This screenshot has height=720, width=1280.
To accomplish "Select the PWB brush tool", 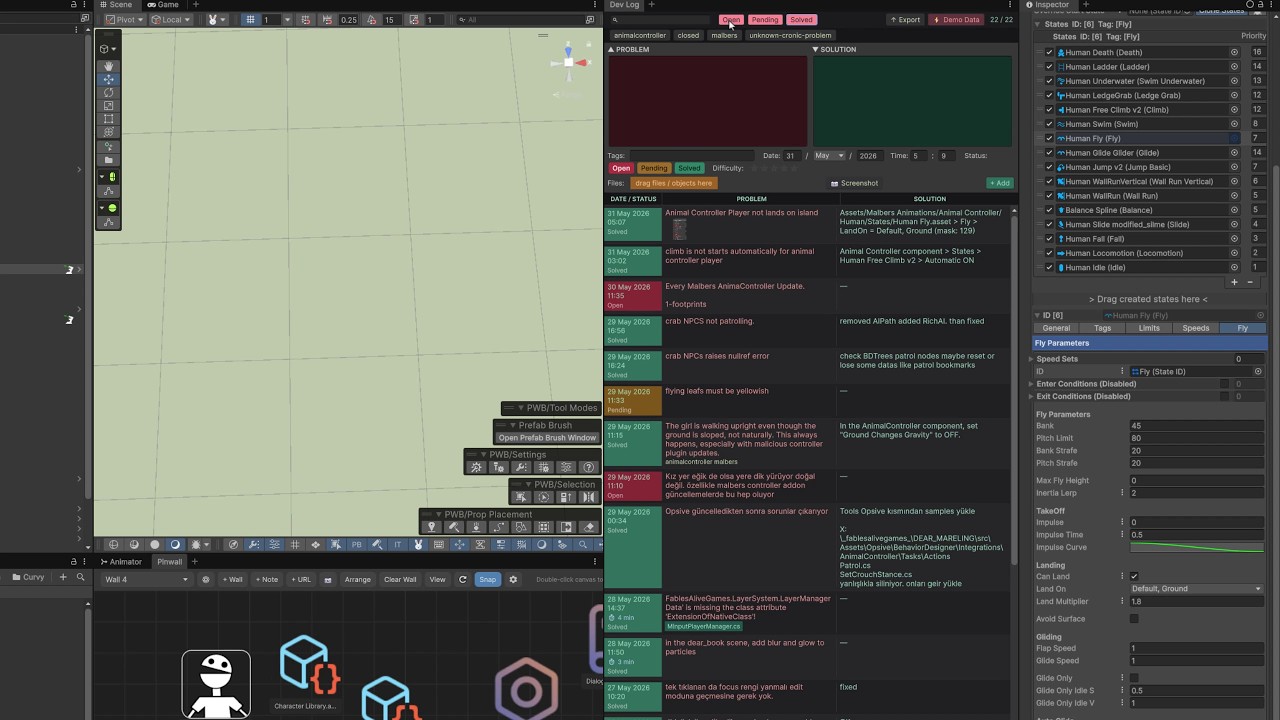I will [454, 527].
